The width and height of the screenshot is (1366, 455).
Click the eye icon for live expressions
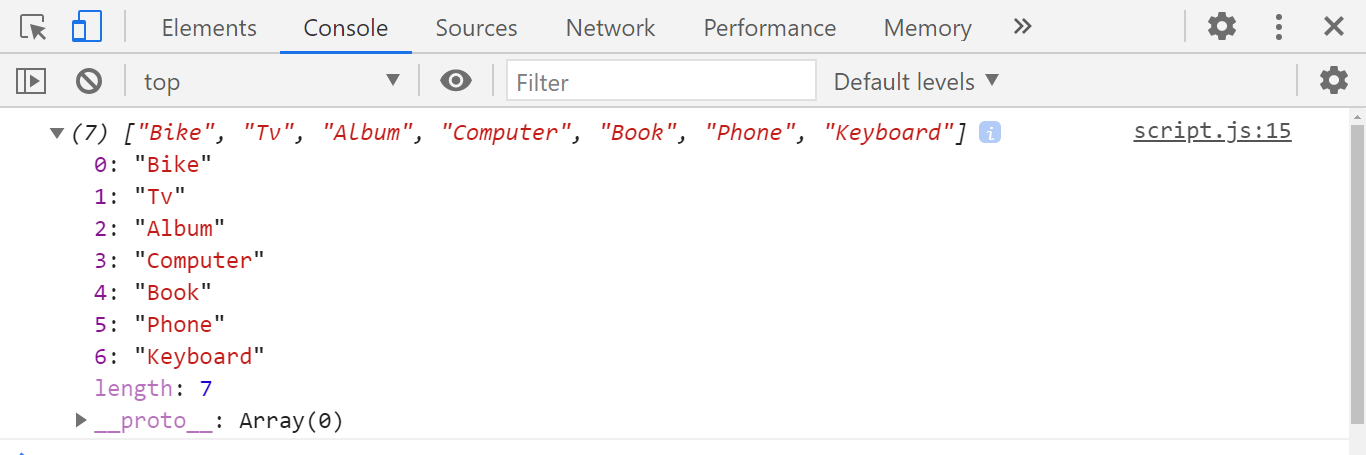[x=456, y=81]
